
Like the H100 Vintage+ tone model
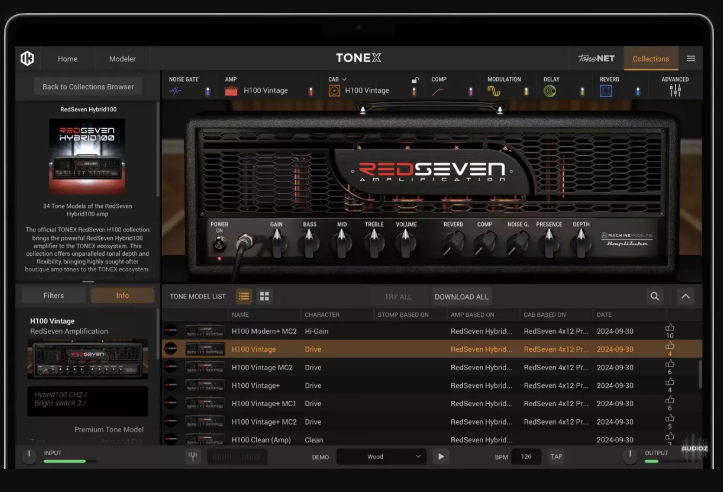670,382
